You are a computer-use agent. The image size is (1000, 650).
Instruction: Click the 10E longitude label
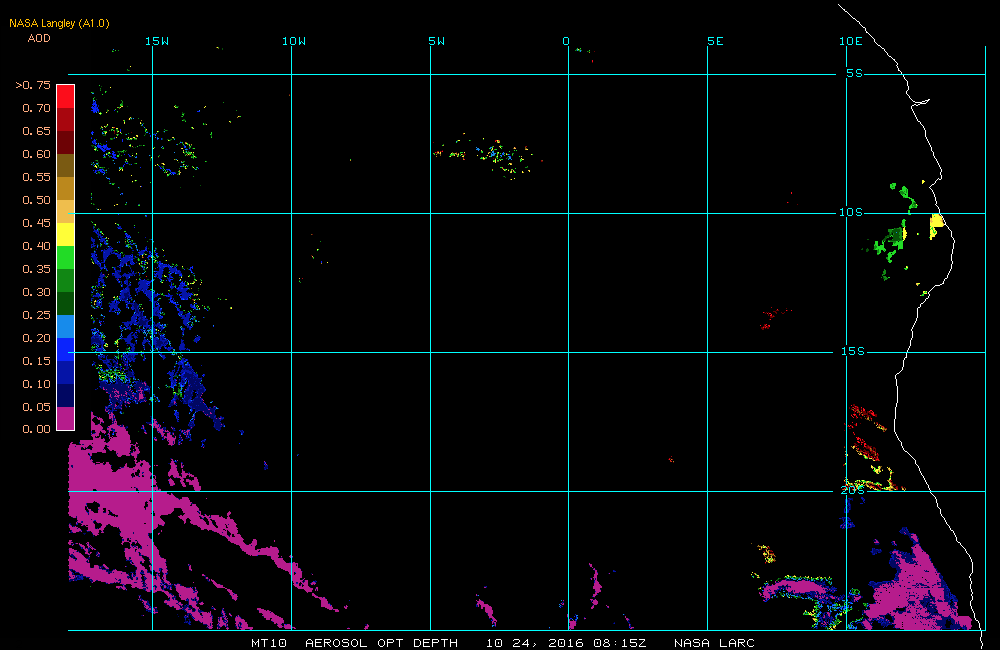click(851, 41)
